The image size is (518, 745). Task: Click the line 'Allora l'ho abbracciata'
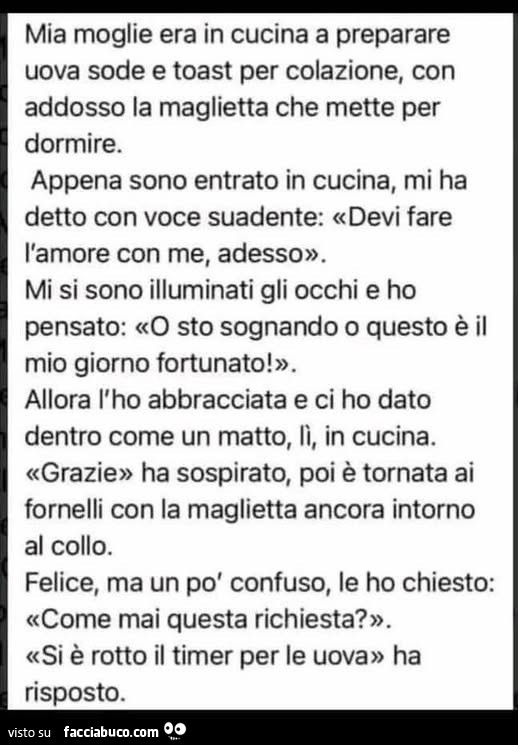click(x=155, y=400)
